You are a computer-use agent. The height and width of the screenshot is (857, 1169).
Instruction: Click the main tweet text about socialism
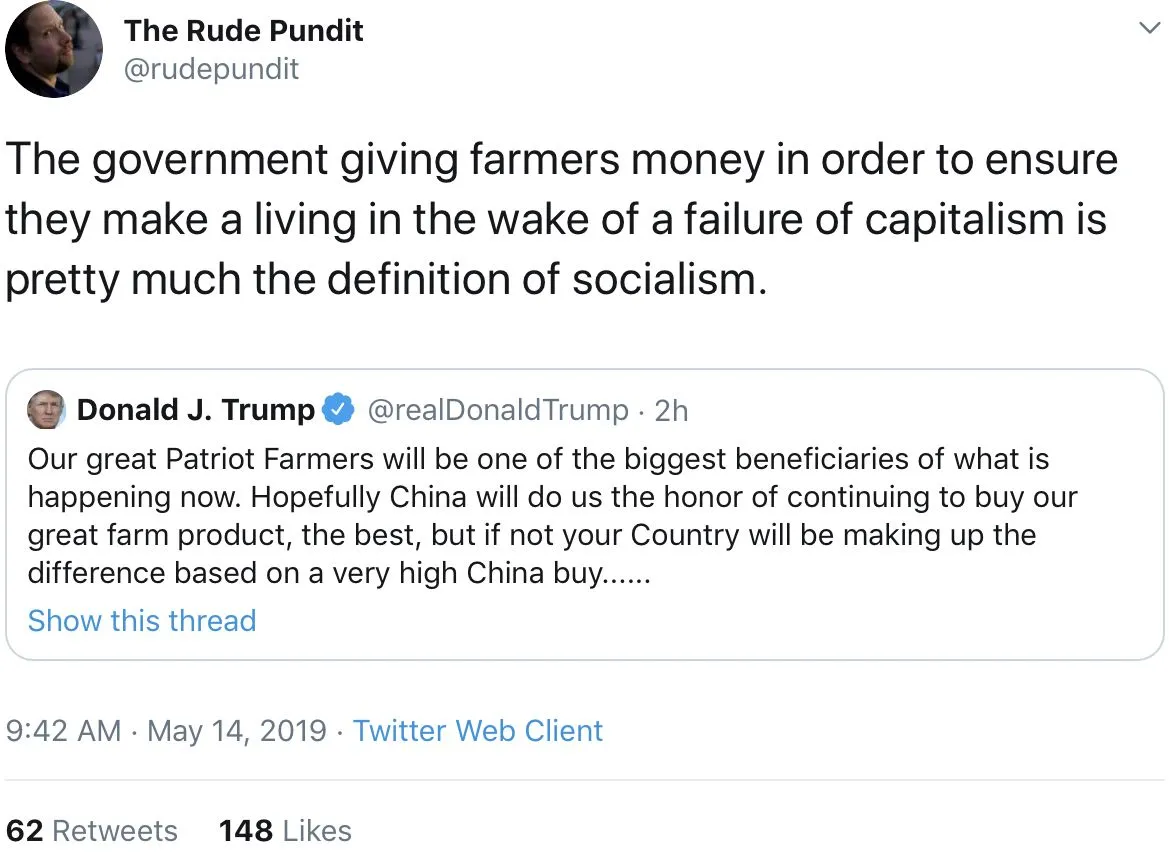(560, 220)
